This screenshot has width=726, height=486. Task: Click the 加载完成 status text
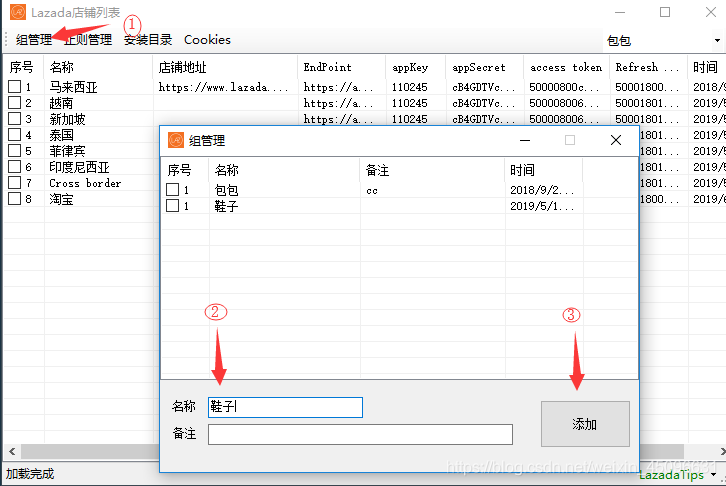pos(30,474)
